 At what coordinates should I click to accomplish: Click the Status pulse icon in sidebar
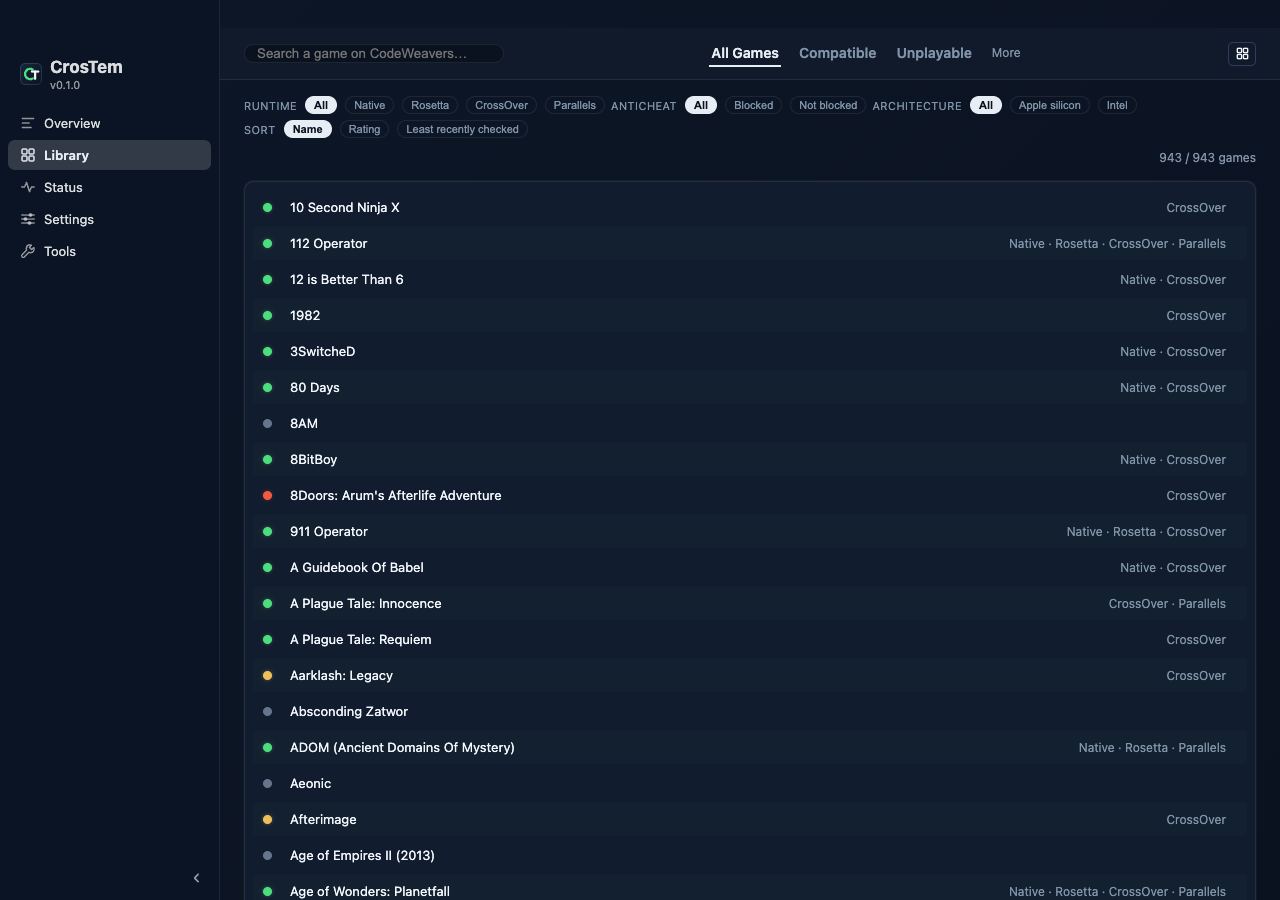pyautogui.click(x=28, y=187)
